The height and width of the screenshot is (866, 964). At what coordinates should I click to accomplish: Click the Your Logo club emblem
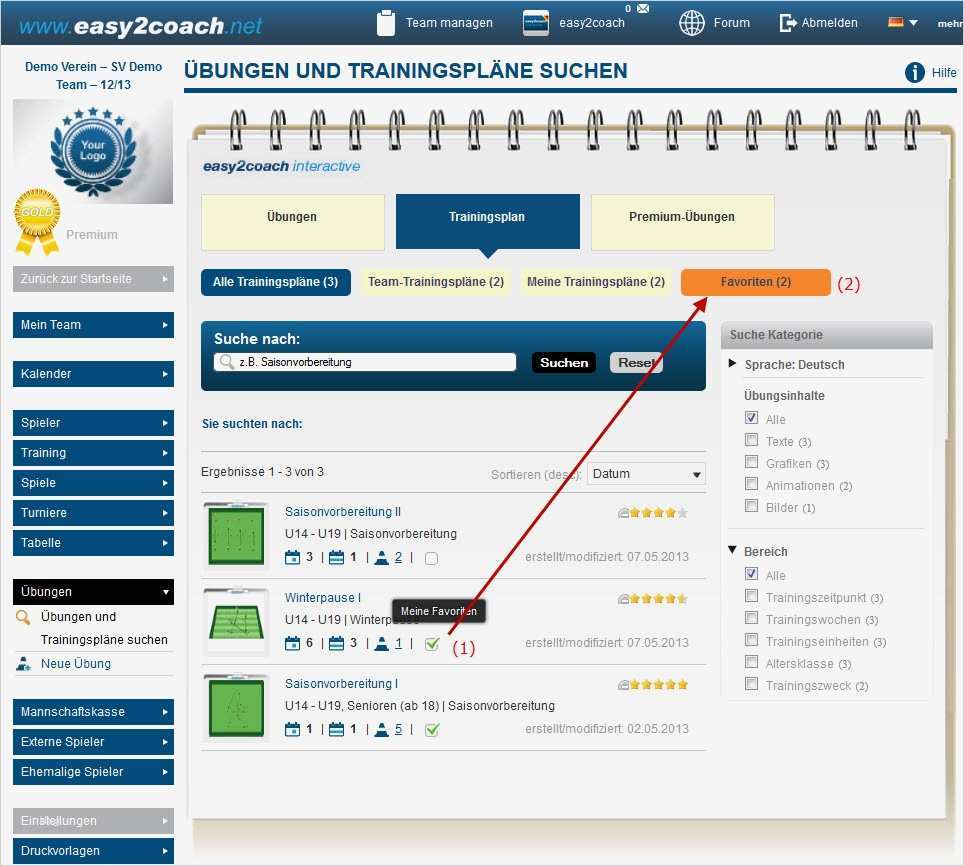click(x=93, y=151)
